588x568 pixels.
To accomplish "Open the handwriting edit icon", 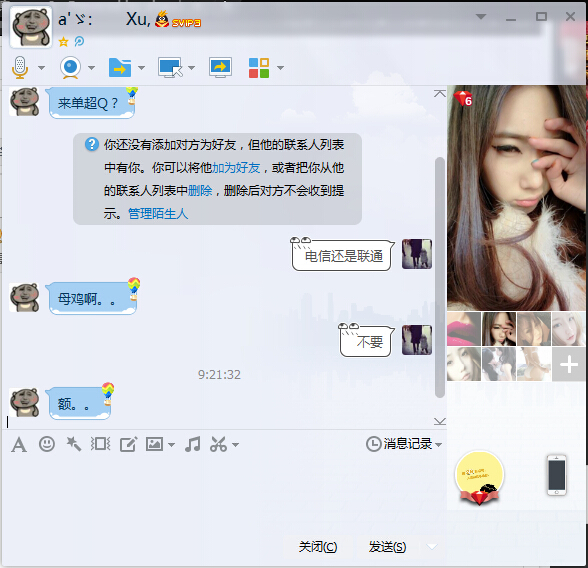I will pyautogui.click(x=128, y=445).
